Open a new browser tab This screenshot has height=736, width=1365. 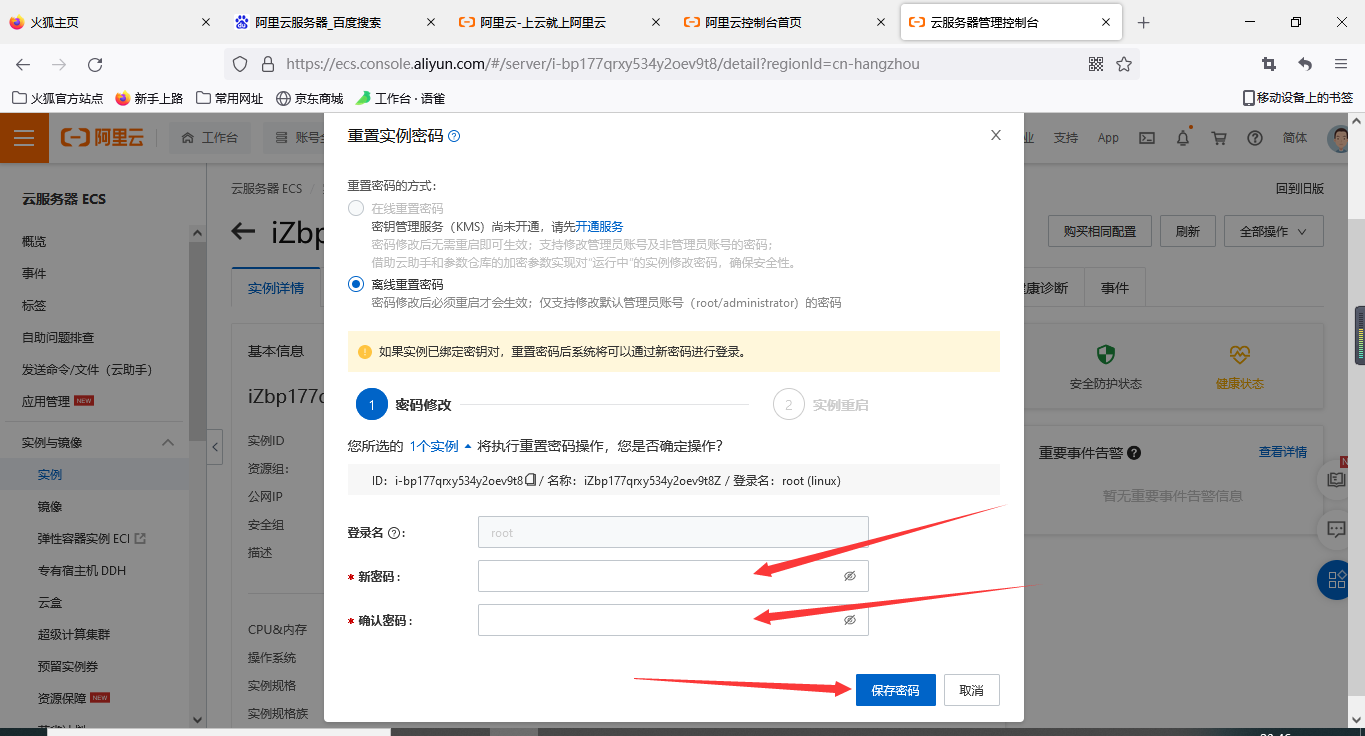tap(1144, 22)
